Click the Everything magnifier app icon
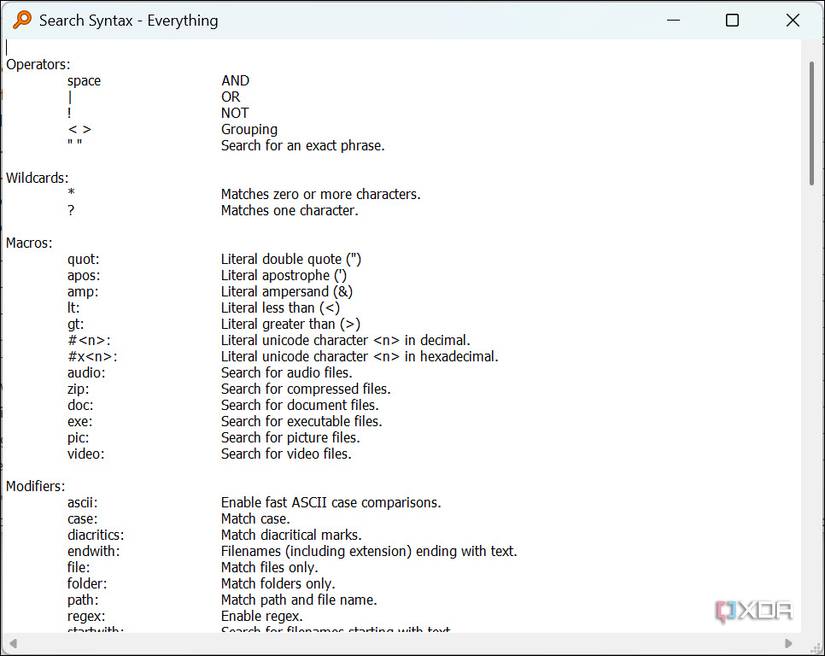825x656 pixels. tap(22, 20)
